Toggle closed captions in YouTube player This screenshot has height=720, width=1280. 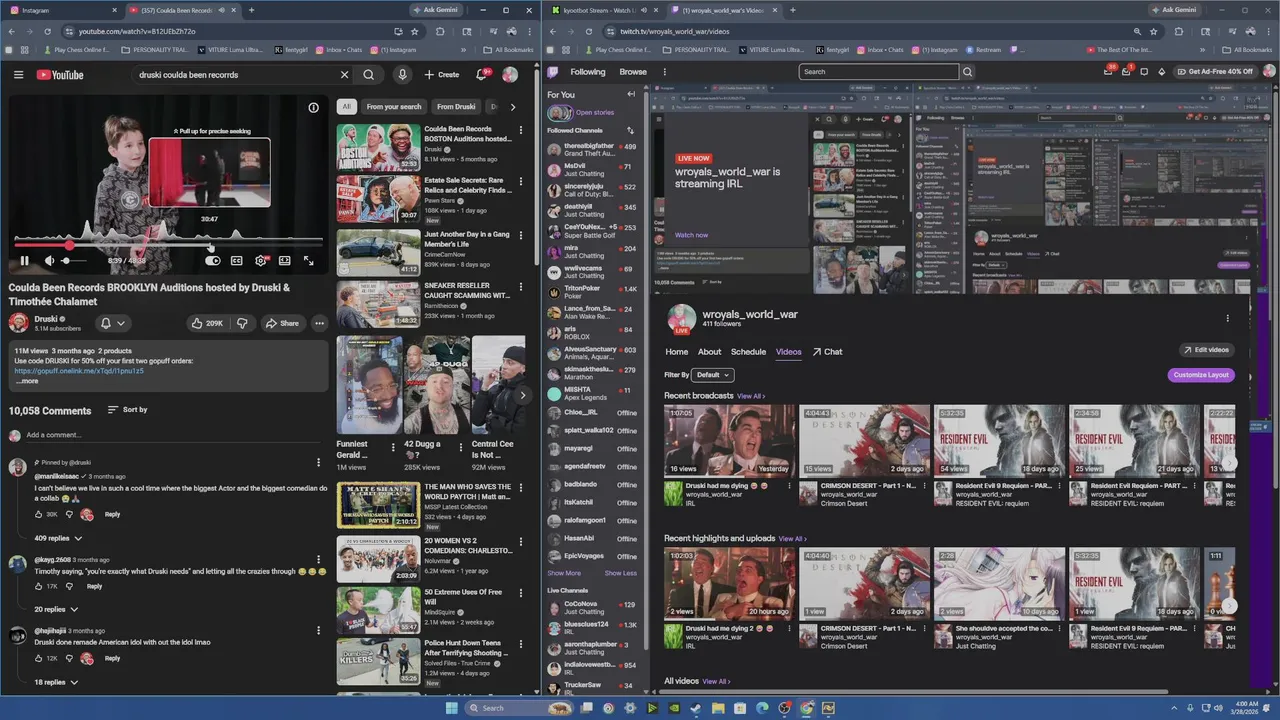click(237, 261)
